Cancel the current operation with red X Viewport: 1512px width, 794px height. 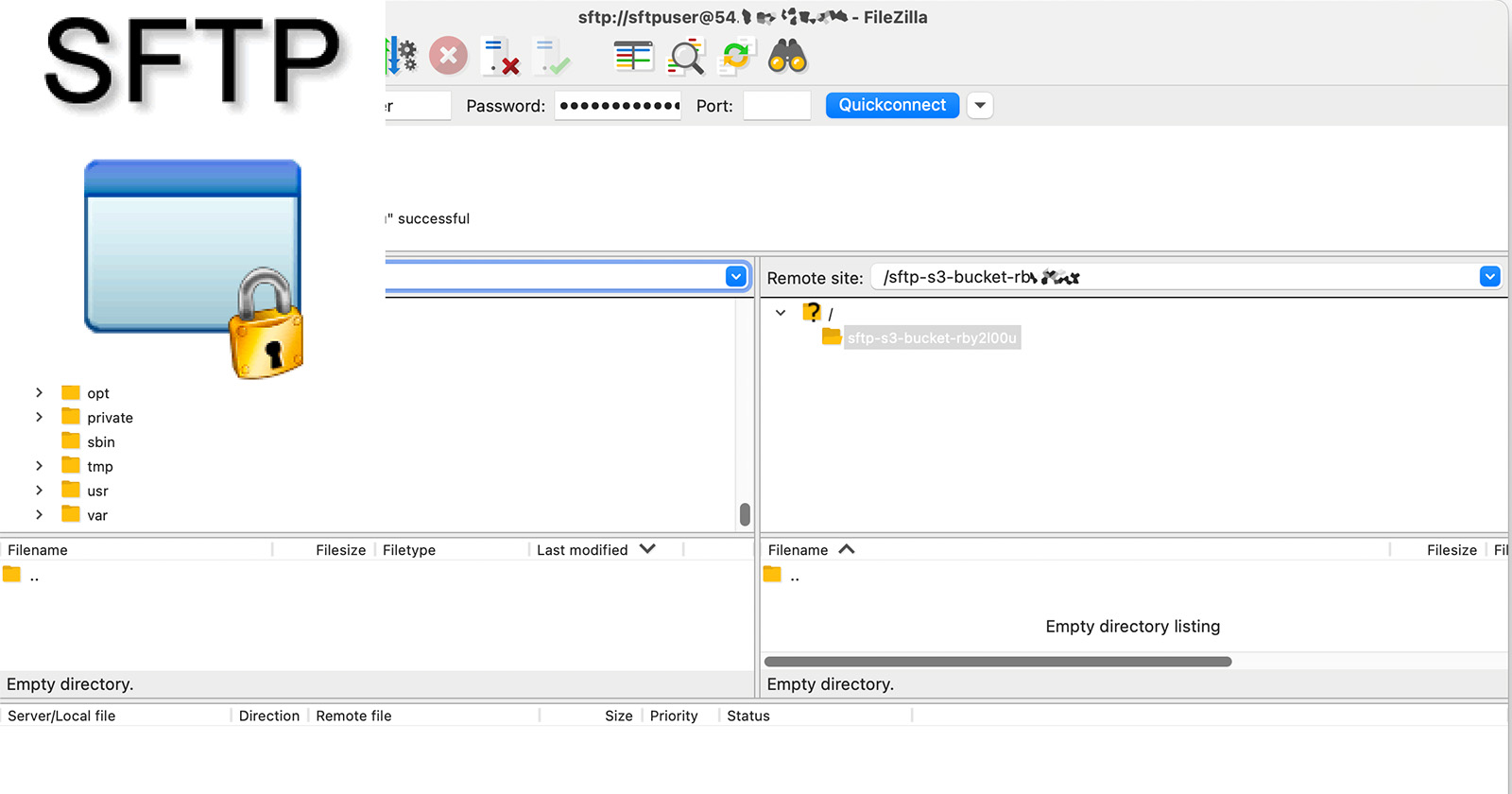pyautogui.click(x=449, y=57)
